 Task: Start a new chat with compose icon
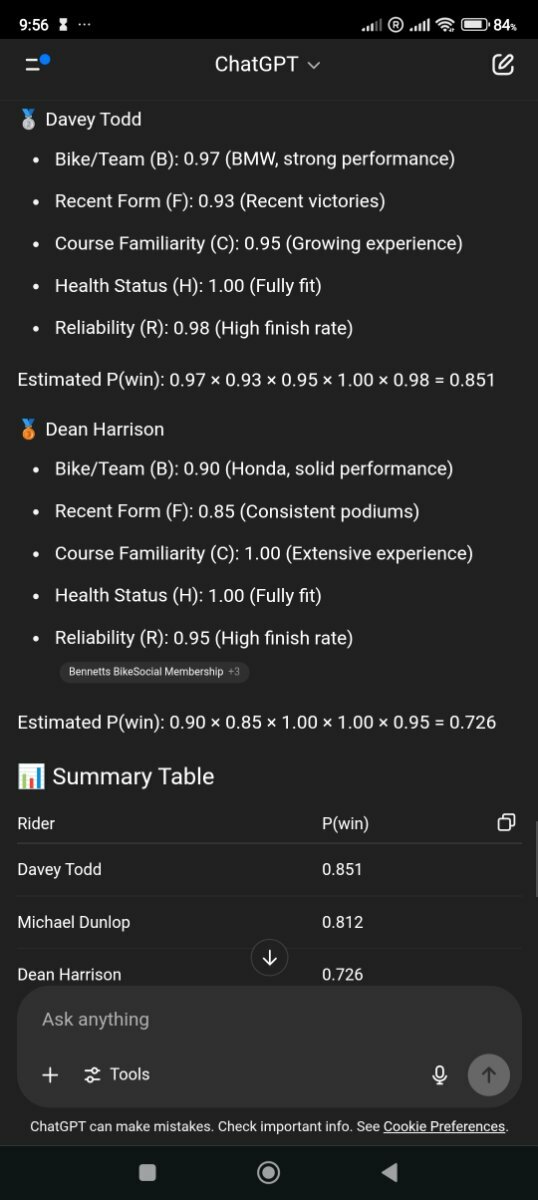click(503, 65)
